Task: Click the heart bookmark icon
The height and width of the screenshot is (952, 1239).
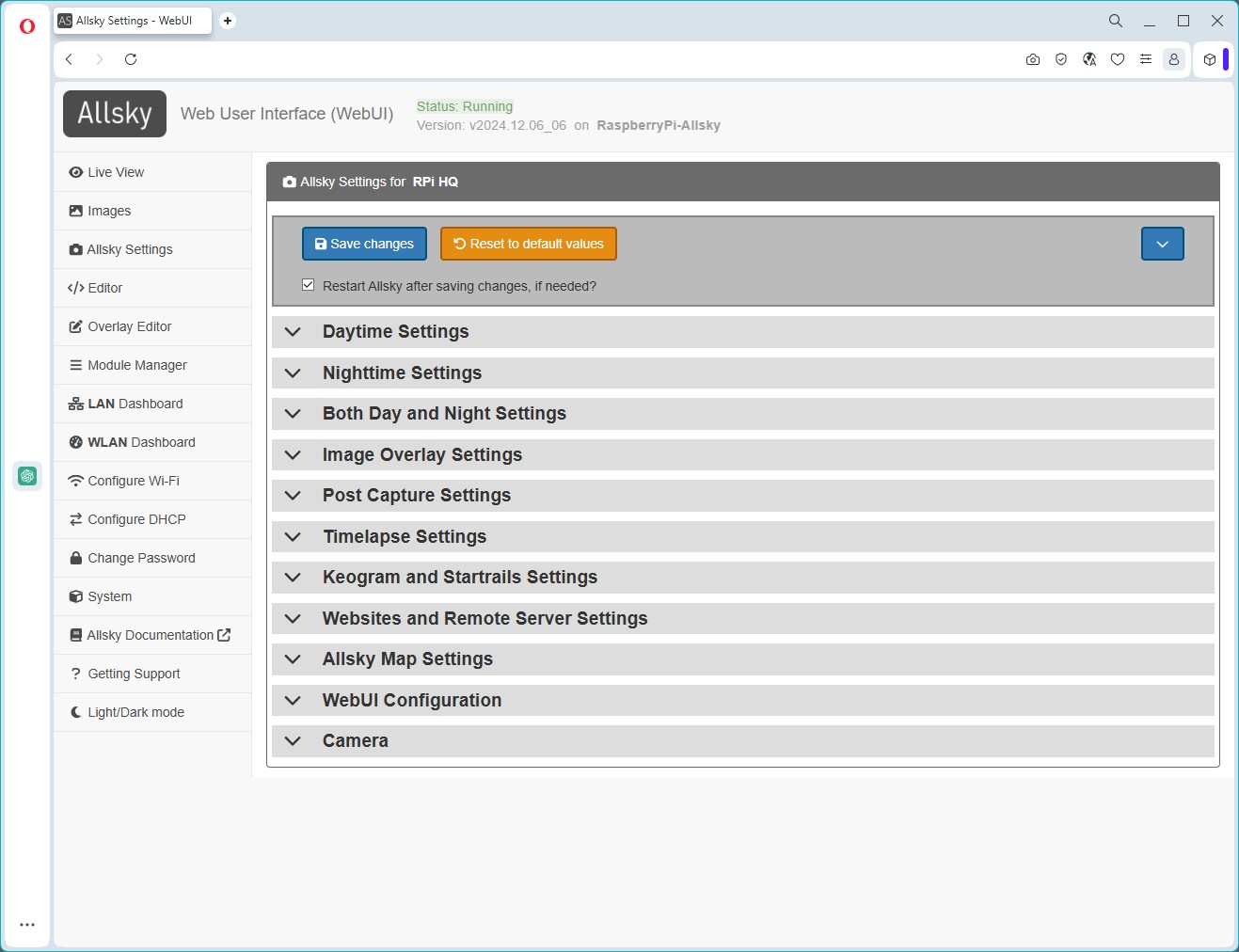Action: (x=1118, y=59)
